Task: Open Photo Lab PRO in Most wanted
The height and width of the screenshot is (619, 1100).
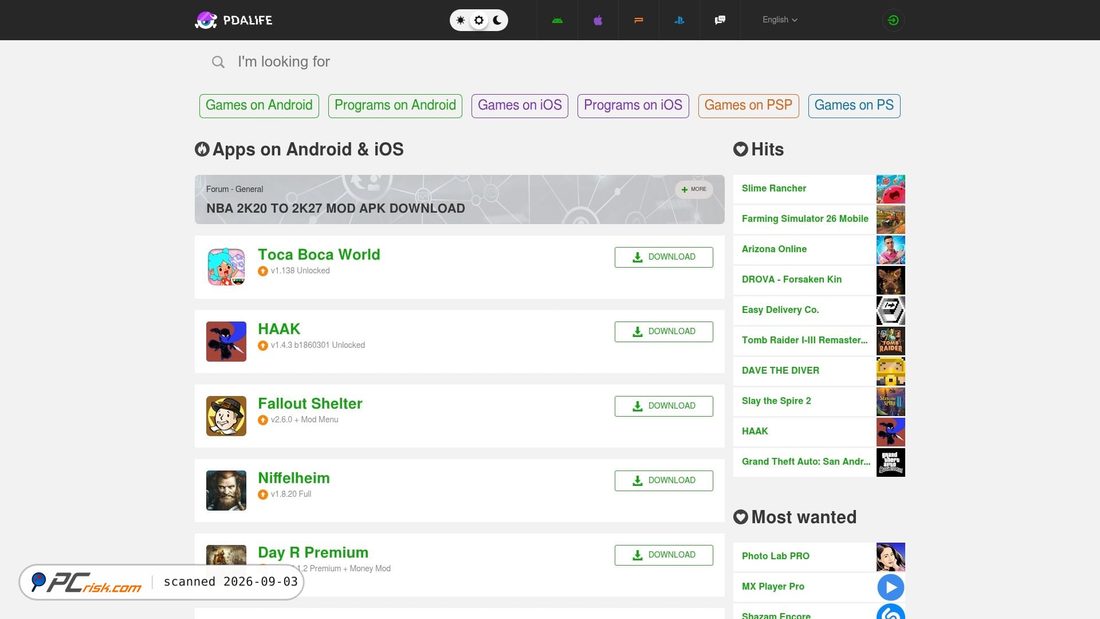Action: 775,556
